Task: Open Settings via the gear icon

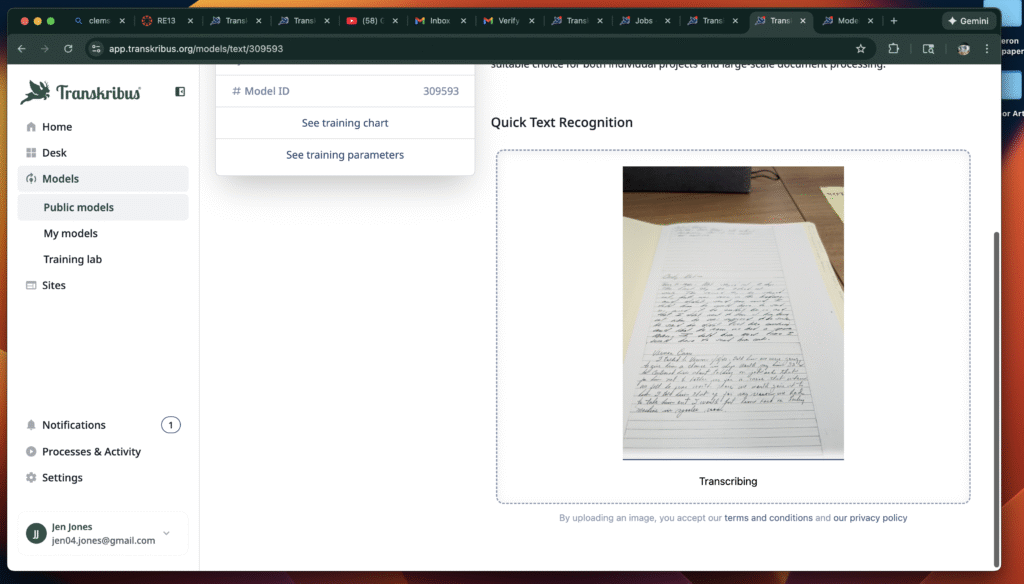Action: [x=31, y=478]
